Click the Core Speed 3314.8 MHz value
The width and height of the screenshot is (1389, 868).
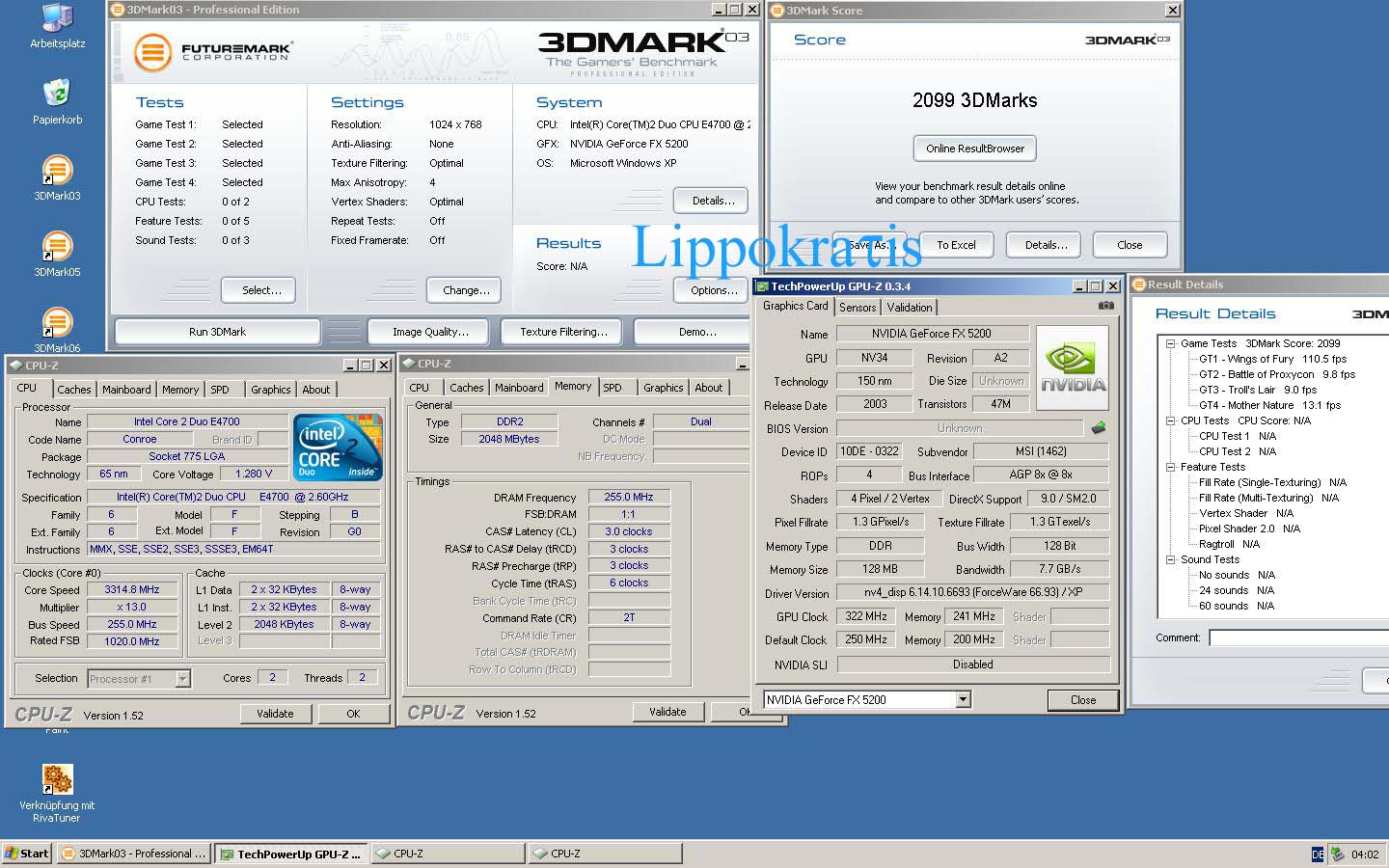(x=132, y=589)
